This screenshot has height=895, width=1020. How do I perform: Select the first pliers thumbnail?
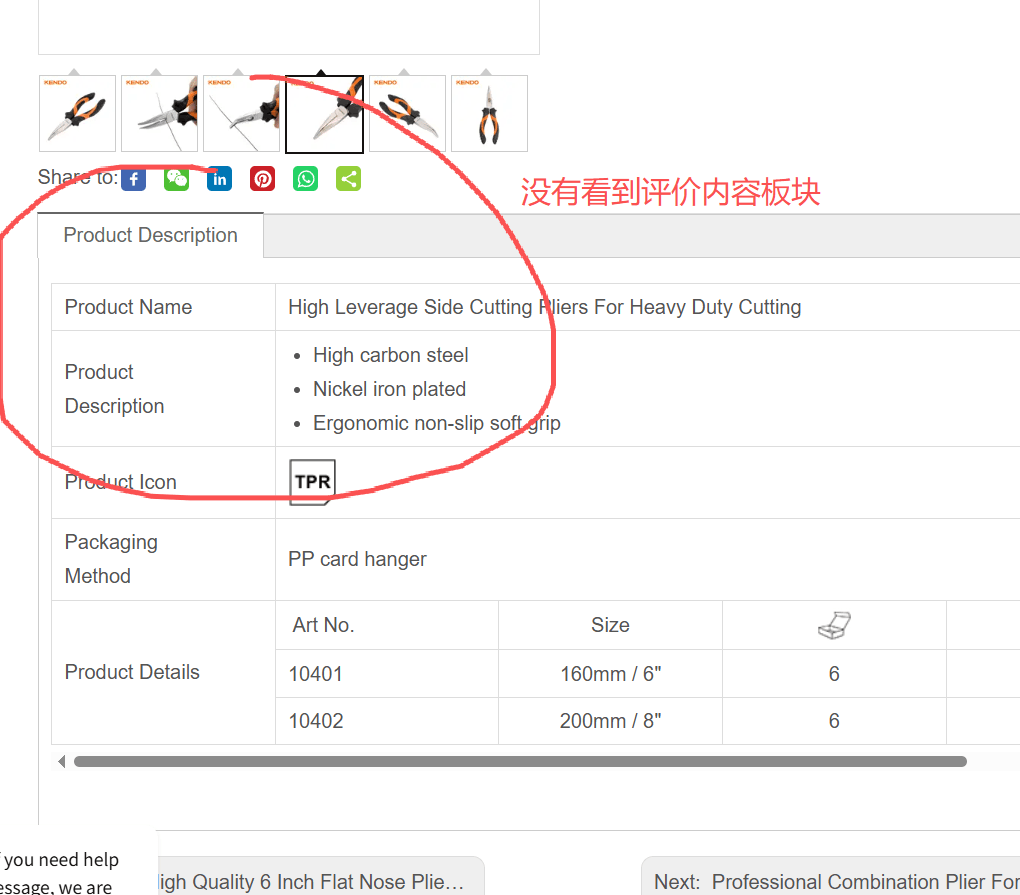[x=77, y=113]
